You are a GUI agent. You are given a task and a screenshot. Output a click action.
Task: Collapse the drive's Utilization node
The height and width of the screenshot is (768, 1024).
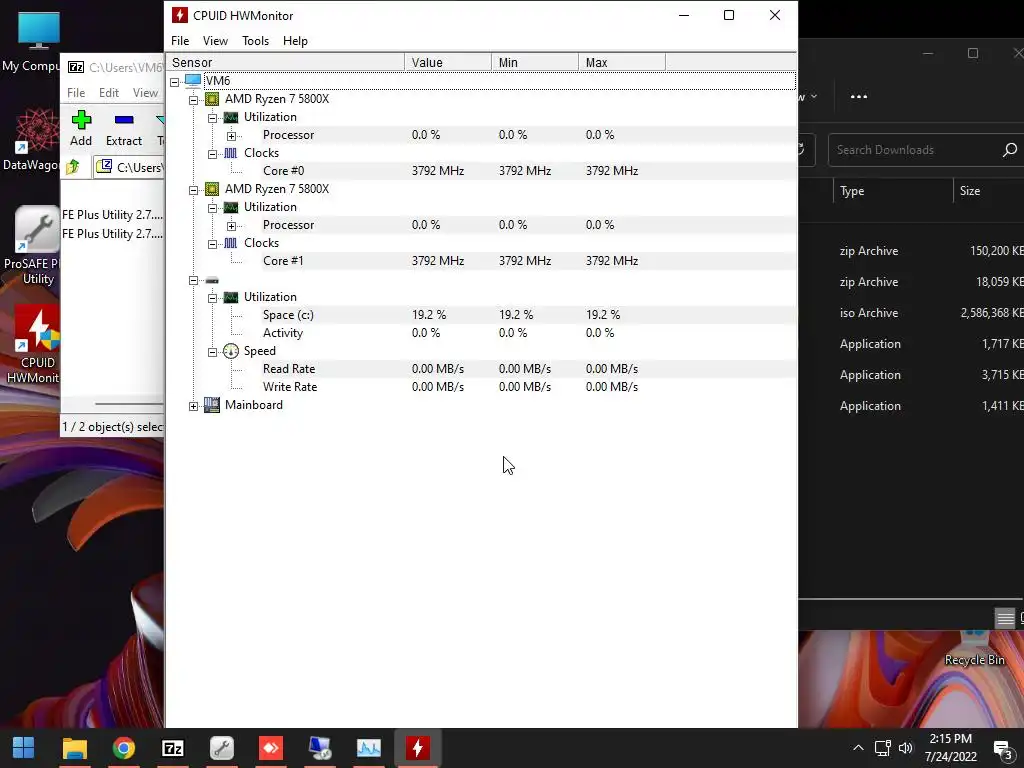point(212,298)
